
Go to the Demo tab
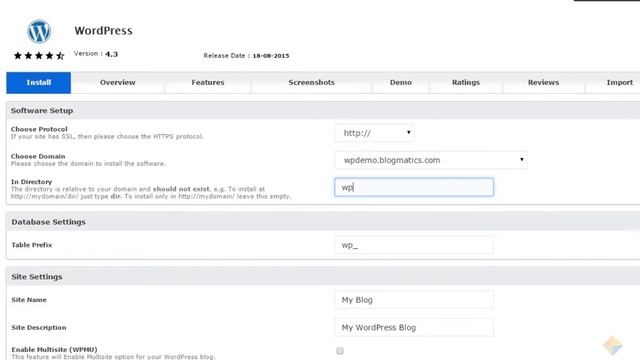(400, 82)
